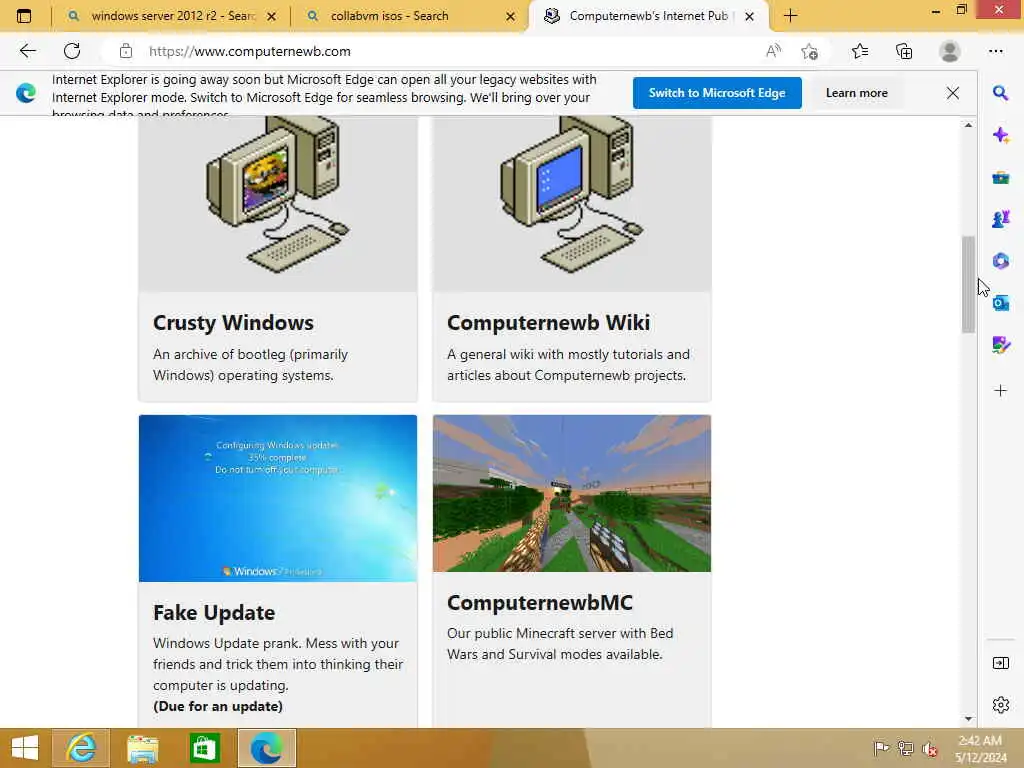Open Settings and more ellipsis menu
The height and width of the screenshot is (768, 1024).
[x=996, y=51]
